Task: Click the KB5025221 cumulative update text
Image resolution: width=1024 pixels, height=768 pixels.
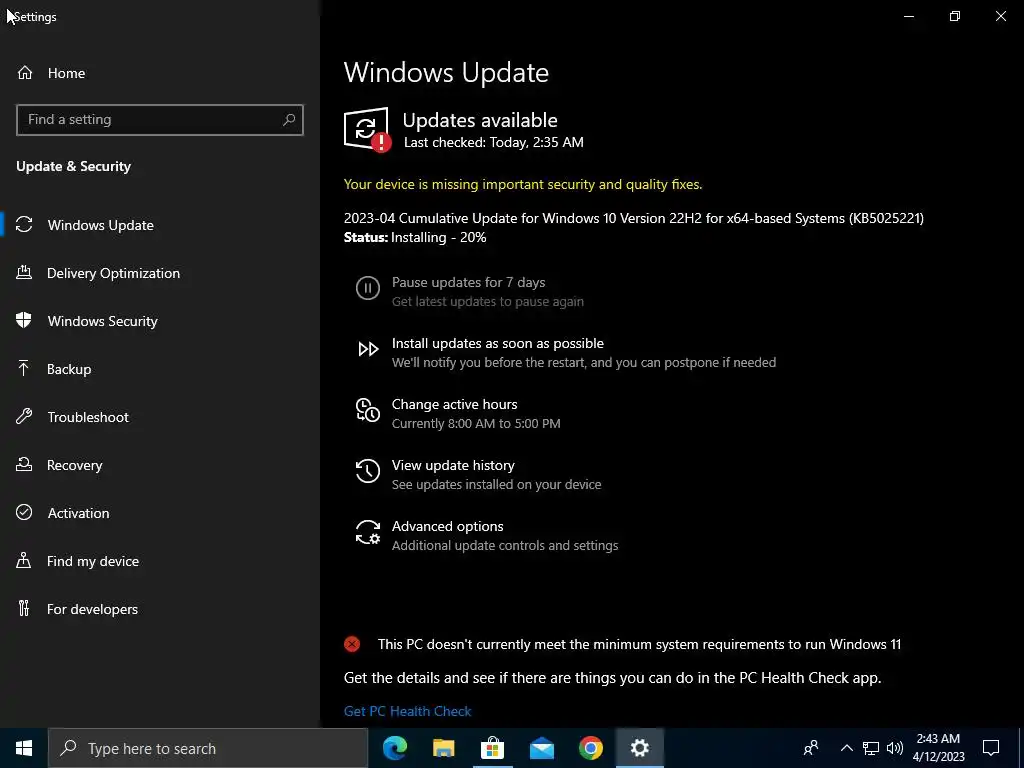Action: click(633, 218)
